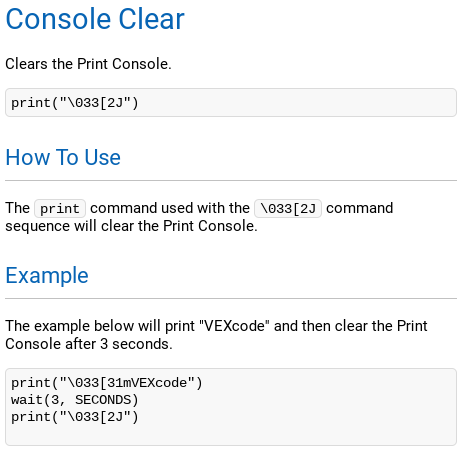This screenshot has height=451, width=463.
Task: Click the wait(3, SECONDS) code line
Action: [75, 400]
